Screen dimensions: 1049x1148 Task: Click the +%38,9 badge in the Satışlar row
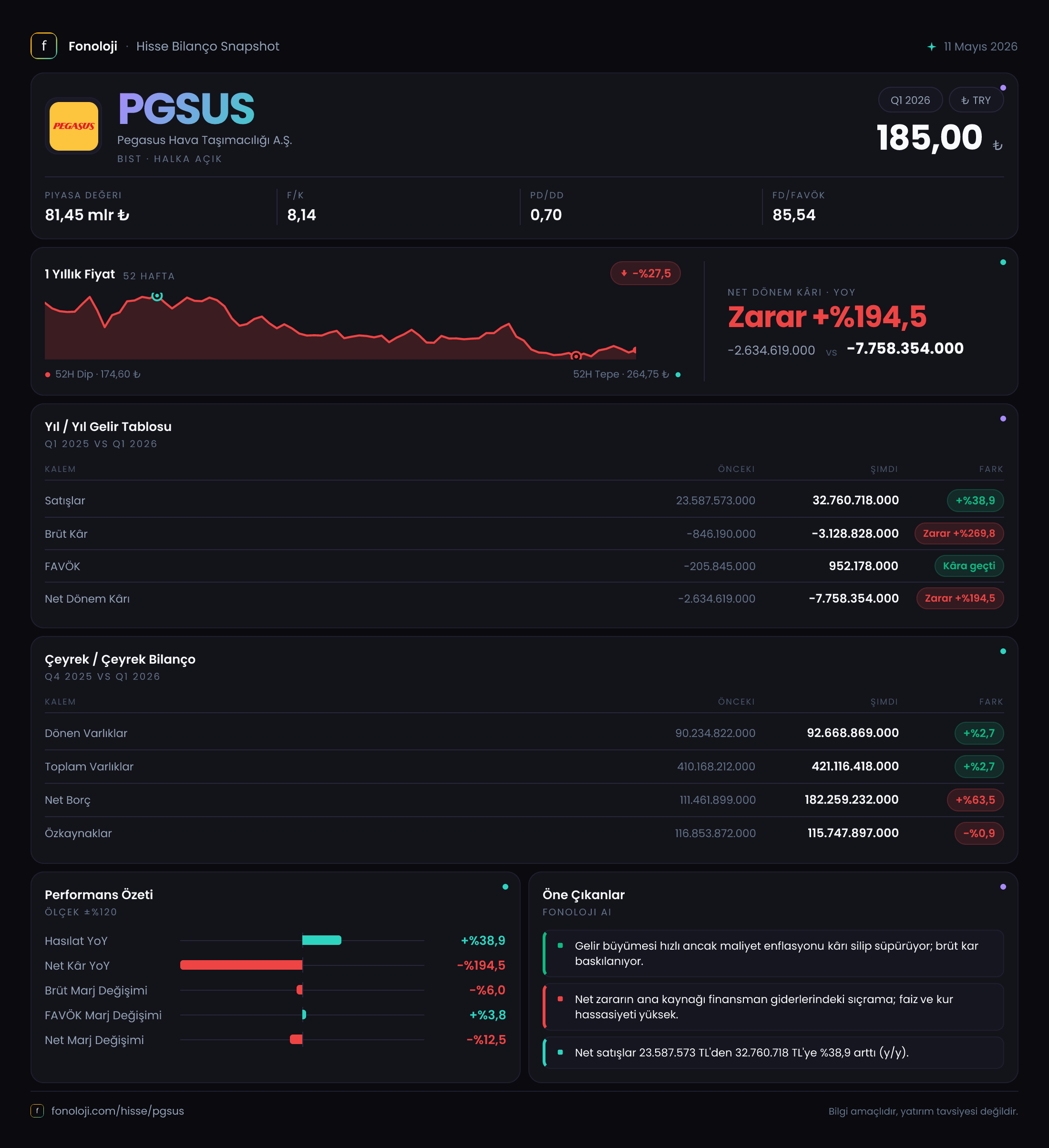975,501
